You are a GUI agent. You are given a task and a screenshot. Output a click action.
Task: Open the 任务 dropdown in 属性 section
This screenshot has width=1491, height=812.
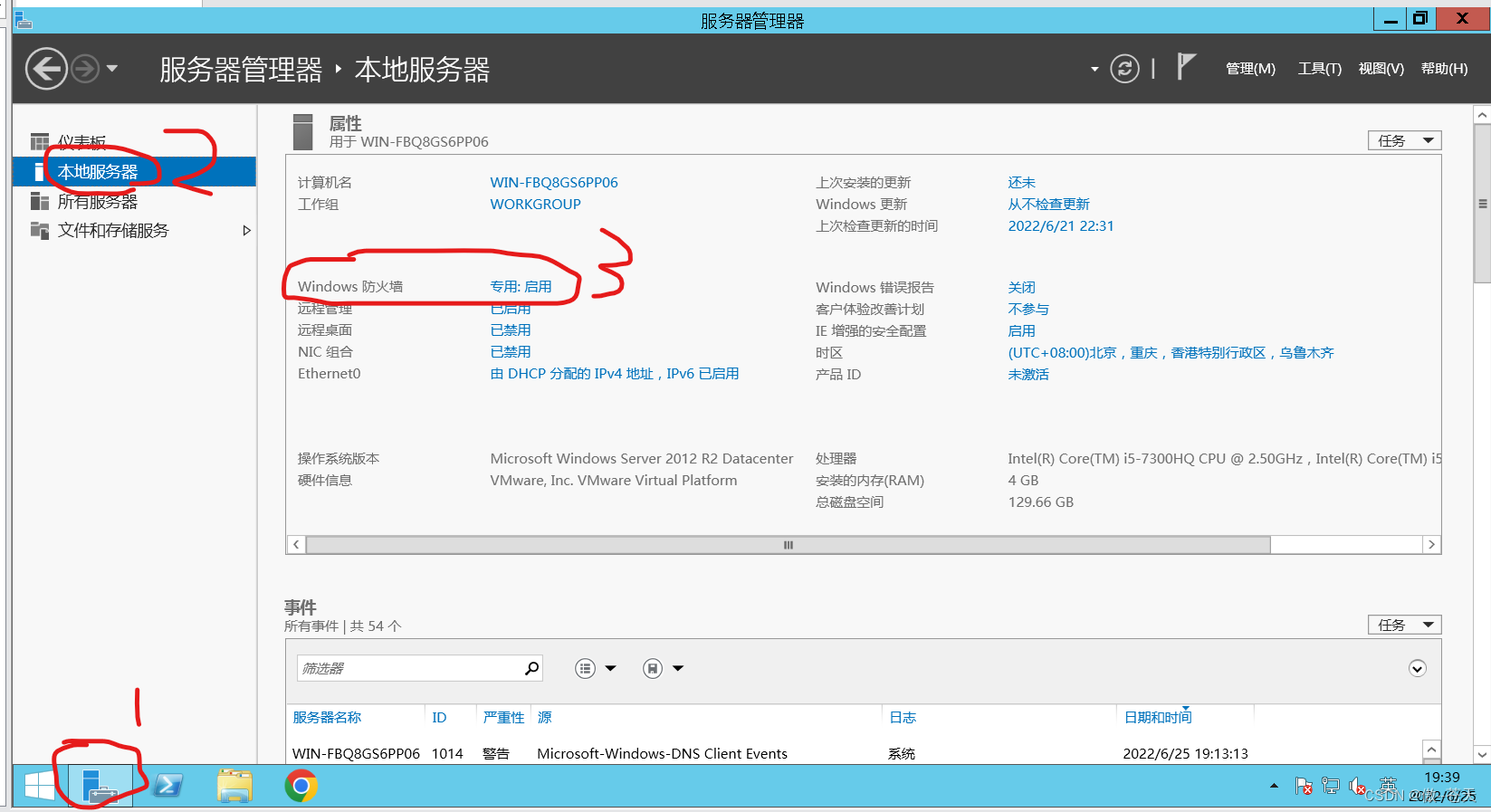(x=1404, y=140)
